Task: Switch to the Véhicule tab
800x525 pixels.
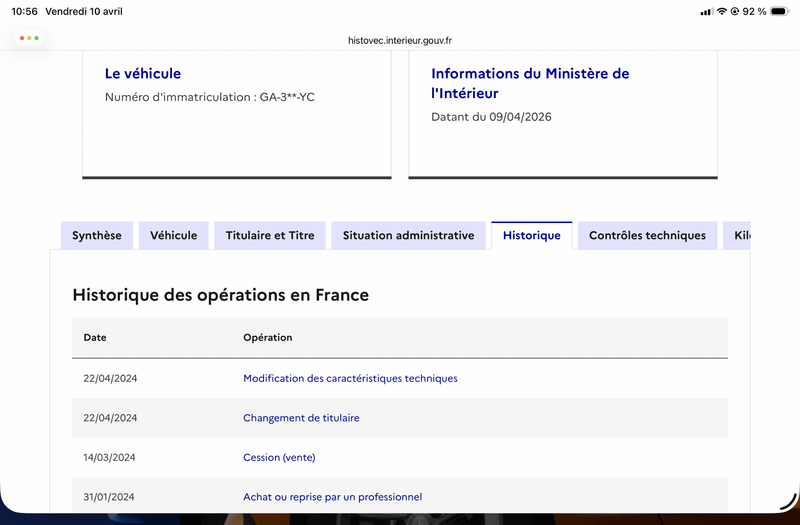Action: pyautogui.click(x=173, y=235)
